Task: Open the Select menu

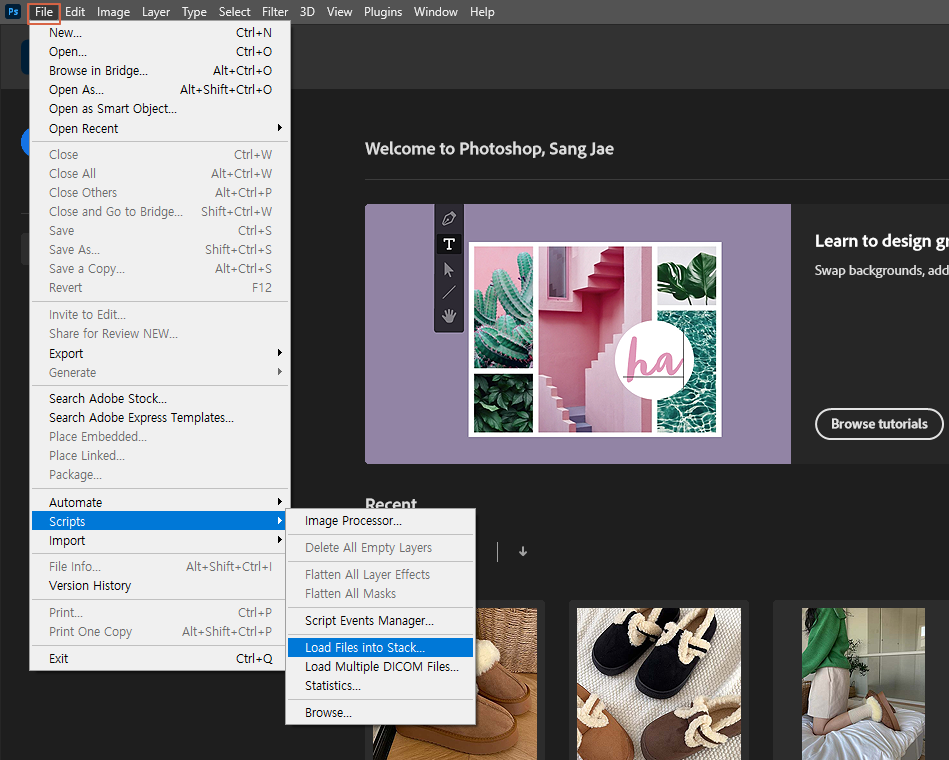Action: point(234,11)
